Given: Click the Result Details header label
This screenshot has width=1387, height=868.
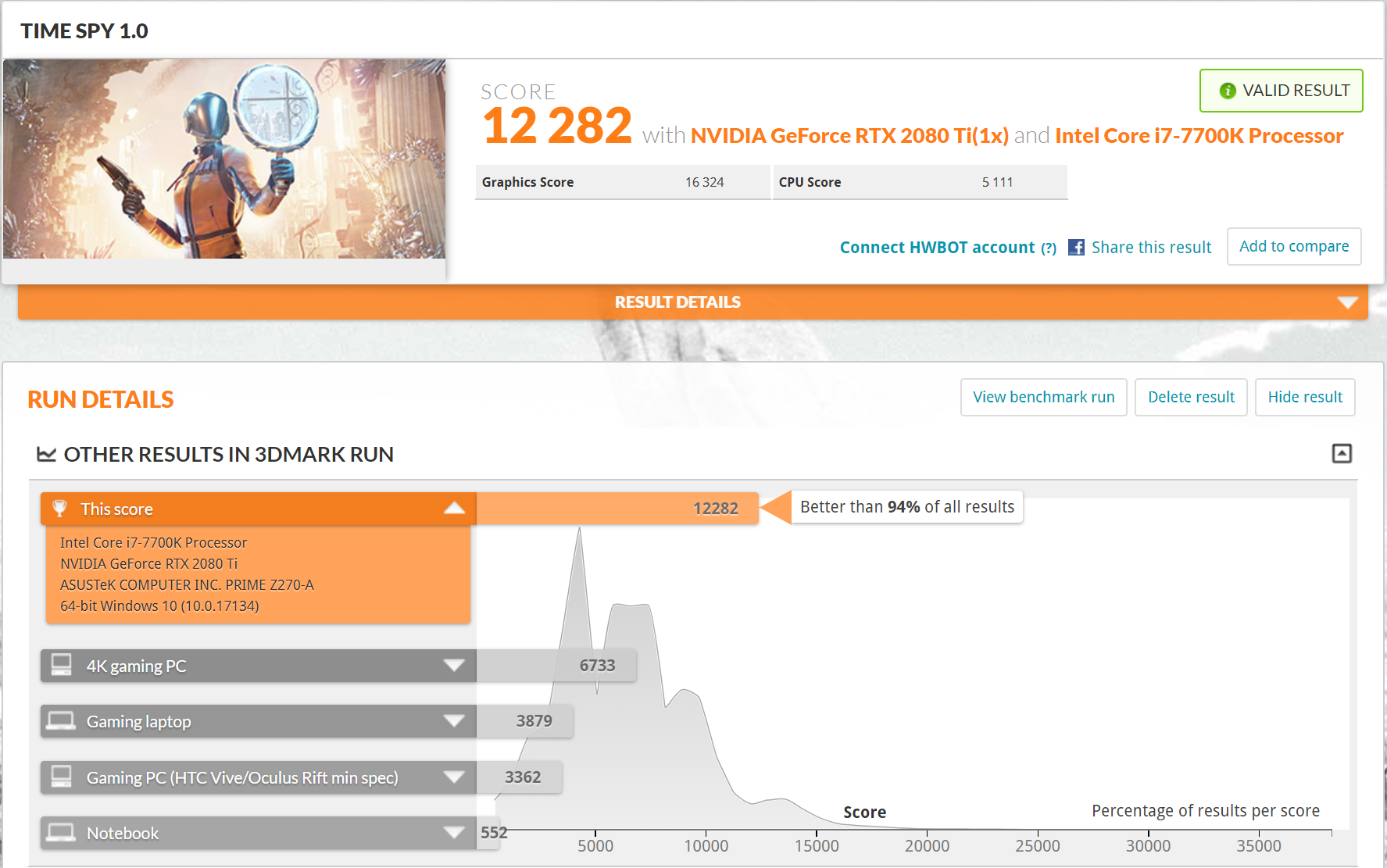Looking at the screenshot, I should click(677, 302).
